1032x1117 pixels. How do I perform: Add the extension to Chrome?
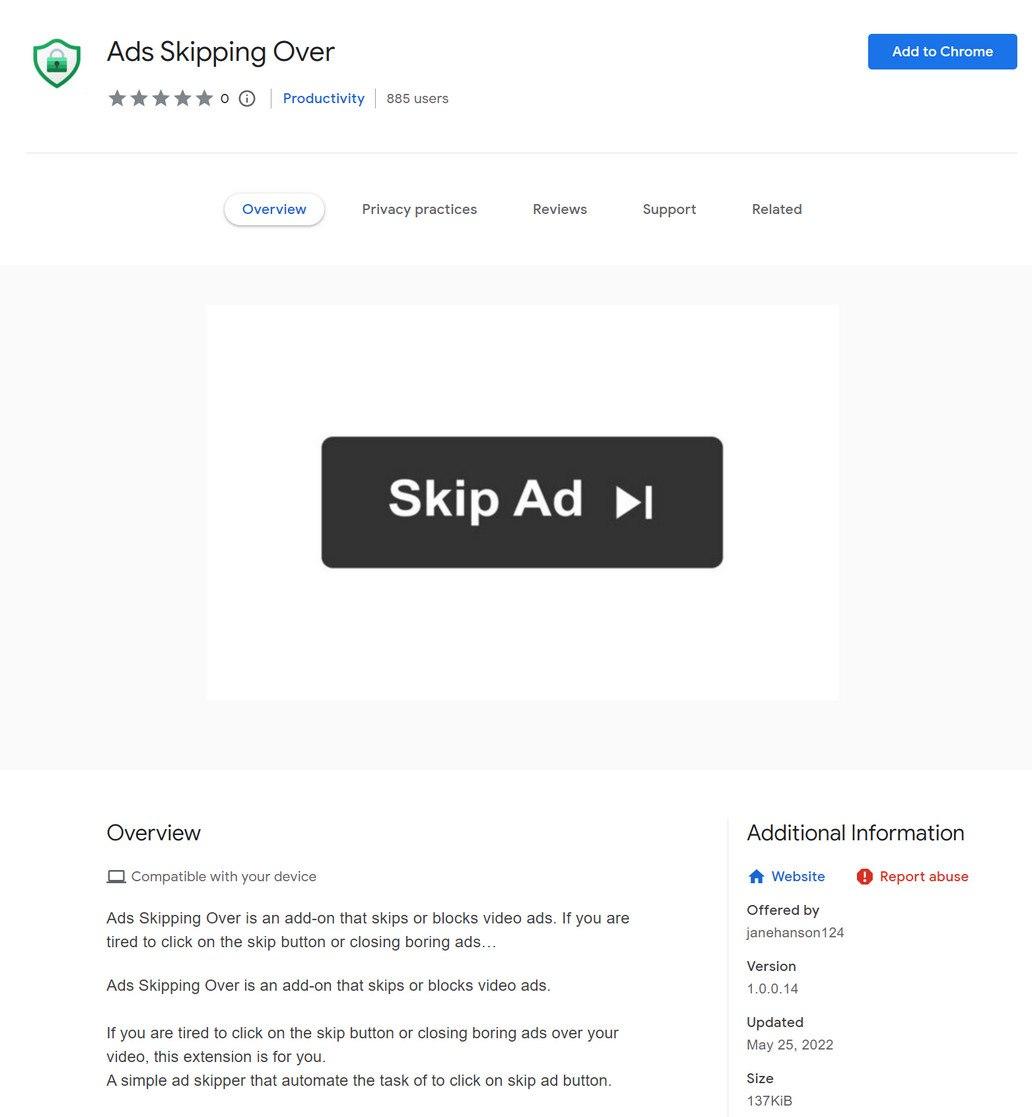tap(942, 51)
